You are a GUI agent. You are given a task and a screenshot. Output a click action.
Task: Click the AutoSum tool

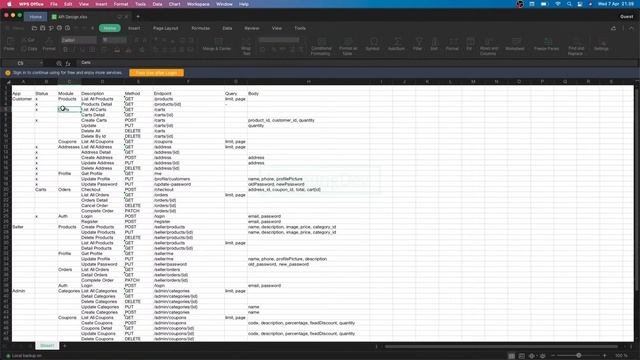[x=396, y=44]
